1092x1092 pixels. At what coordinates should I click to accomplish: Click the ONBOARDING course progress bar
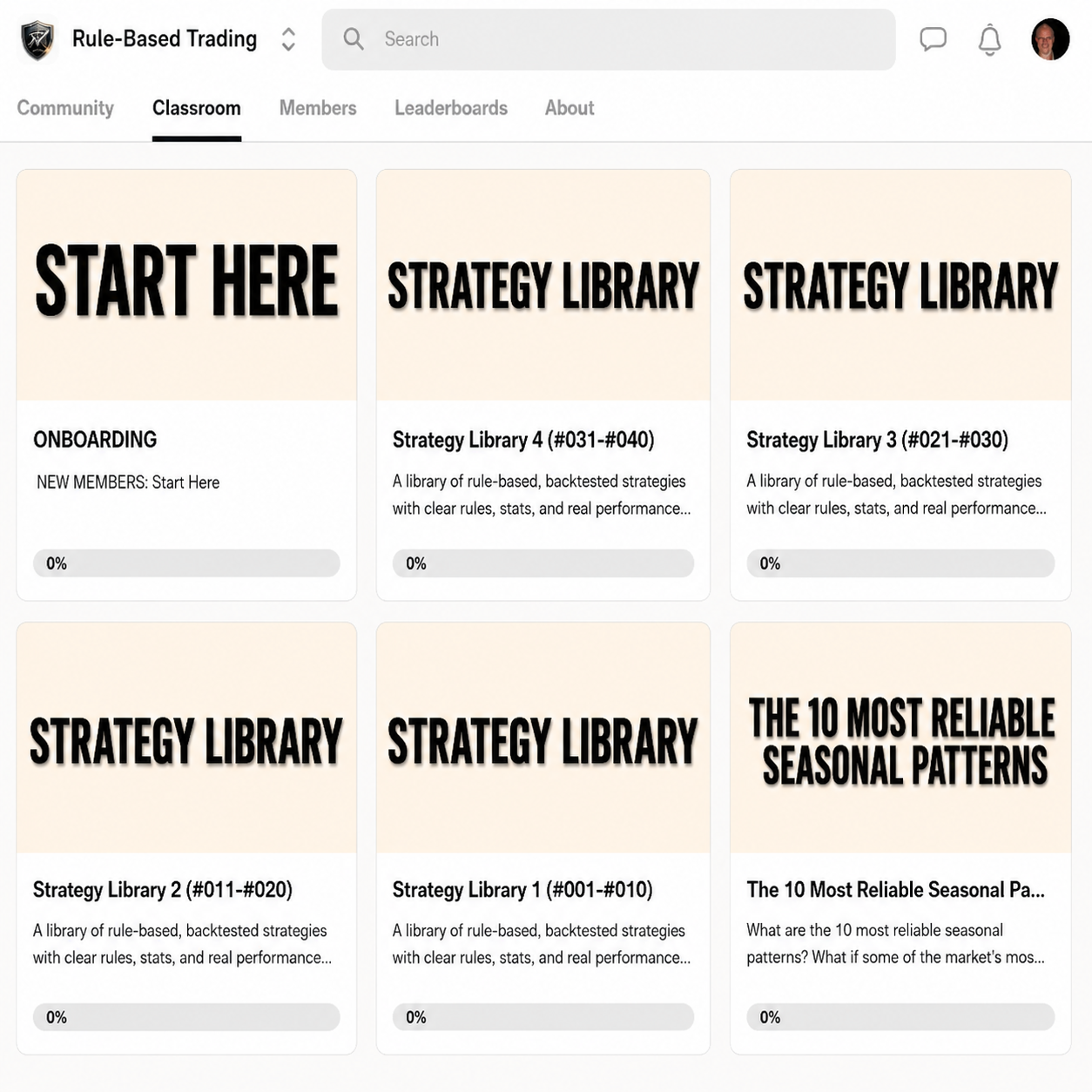(x=186, y=563)
